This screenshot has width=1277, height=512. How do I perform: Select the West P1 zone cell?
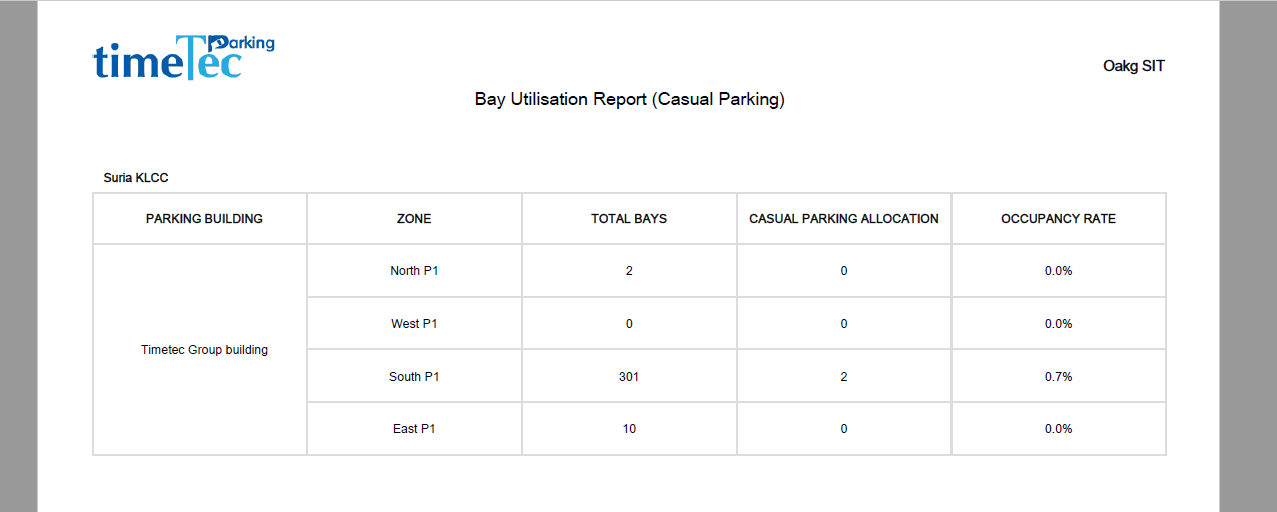tap(414, 324)
